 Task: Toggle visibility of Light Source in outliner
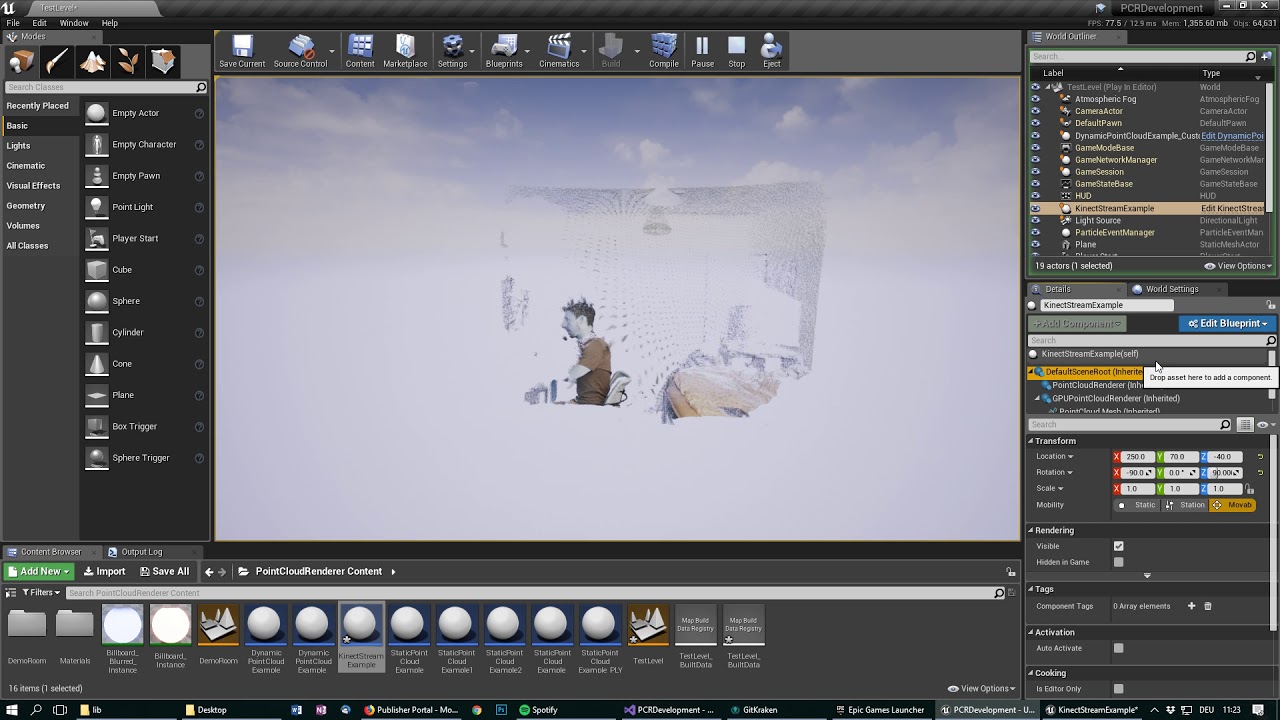(1035, 220)
